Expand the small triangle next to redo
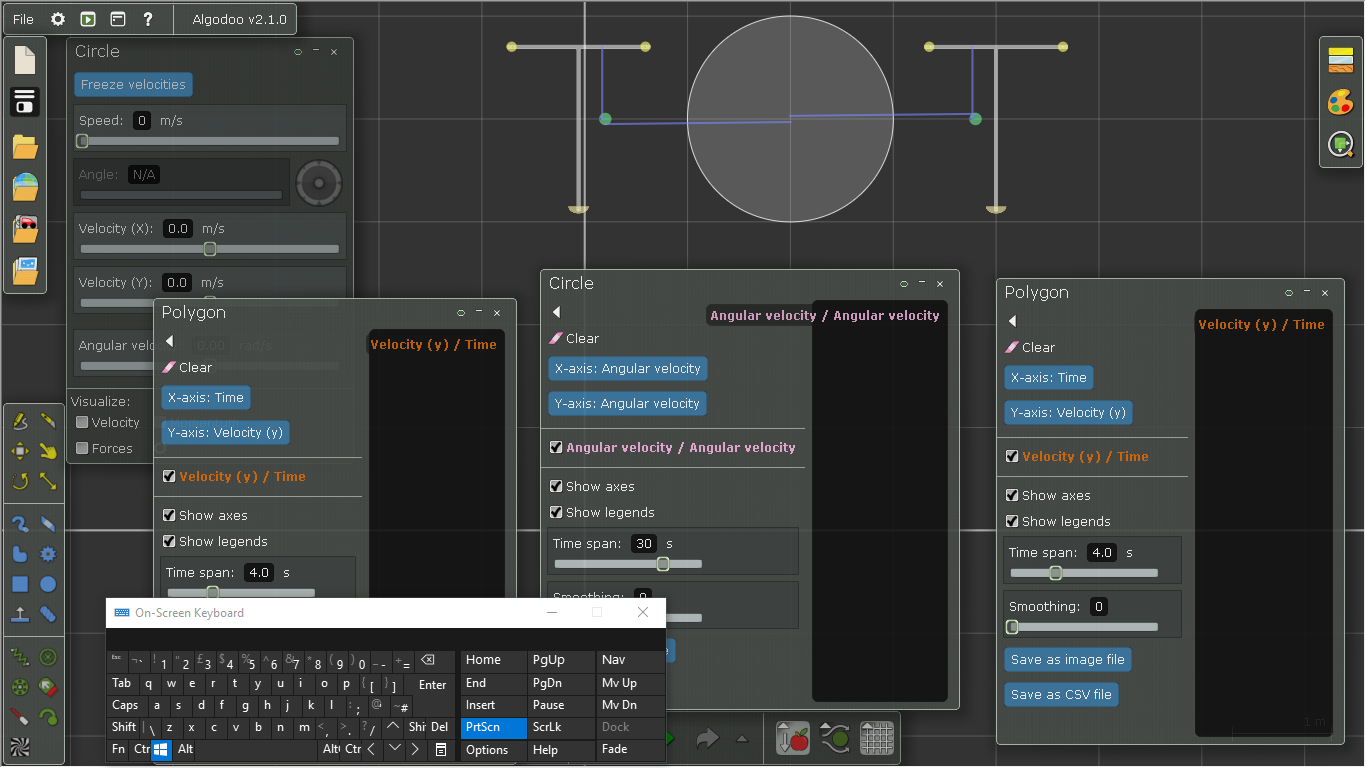Screen dimensions: 1366x768 pyautogui.click(x=742, y=739)
